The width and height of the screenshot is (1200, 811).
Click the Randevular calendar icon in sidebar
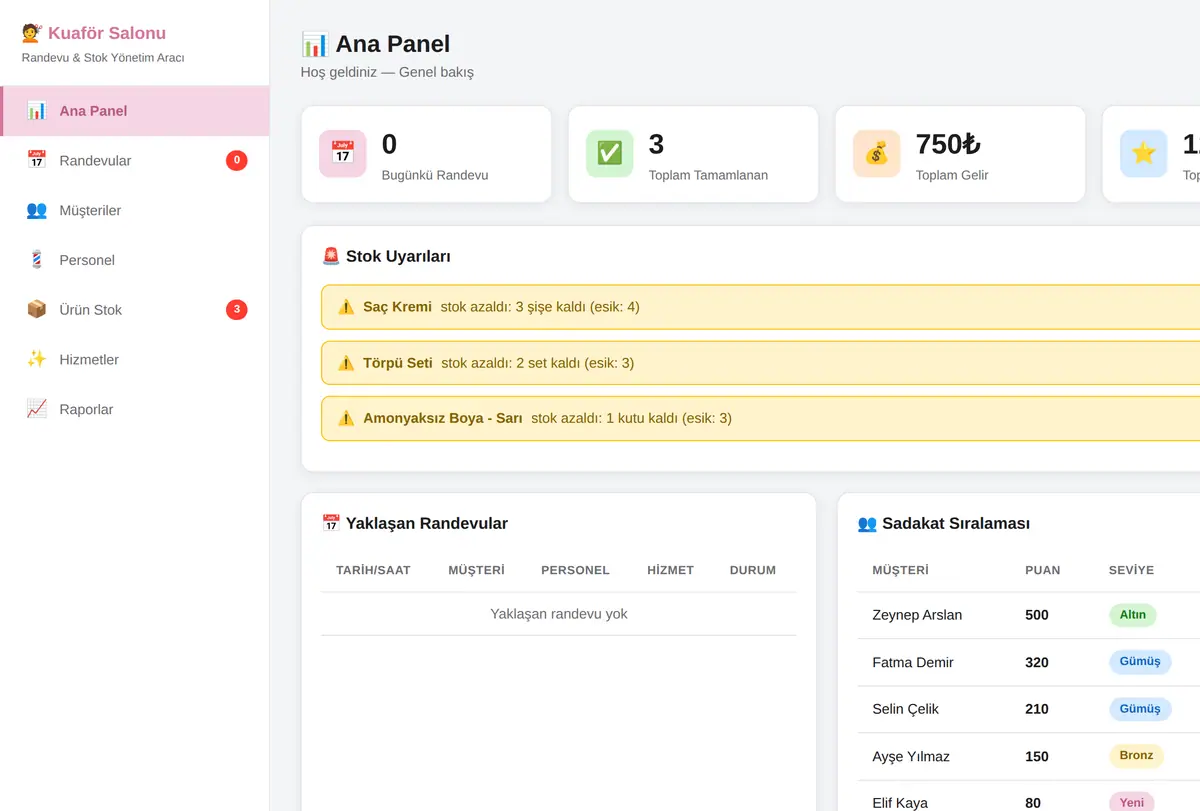(37, 160)
